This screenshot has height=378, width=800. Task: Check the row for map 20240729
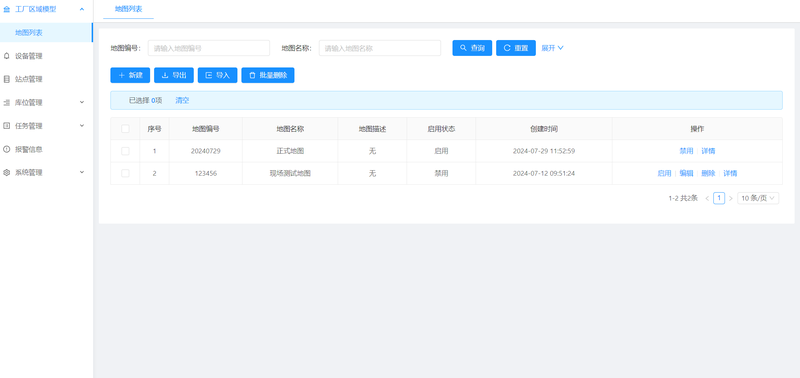[125, 151]
